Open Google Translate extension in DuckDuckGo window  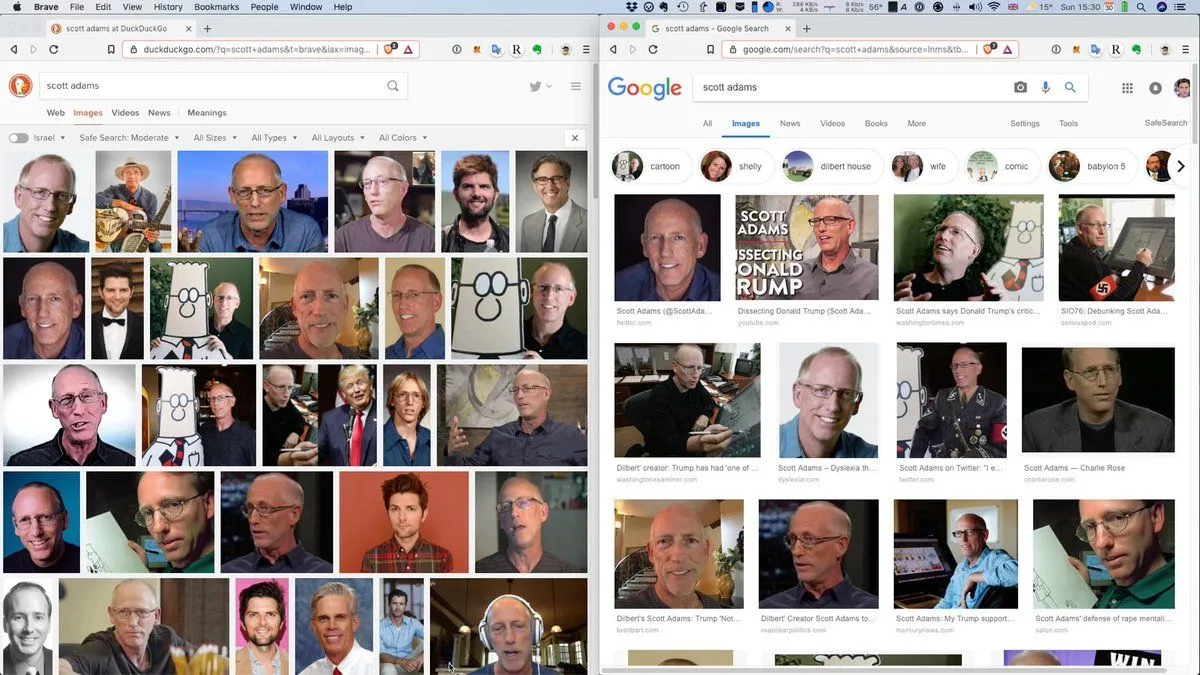pos(496,49)
